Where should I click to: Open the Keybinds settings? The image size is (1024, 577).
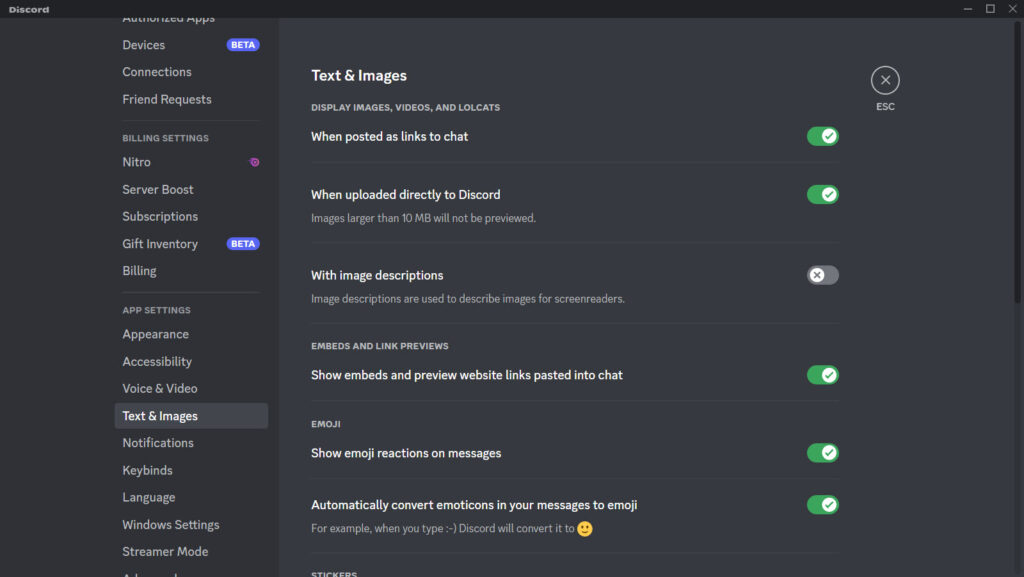tap(147, 470)
